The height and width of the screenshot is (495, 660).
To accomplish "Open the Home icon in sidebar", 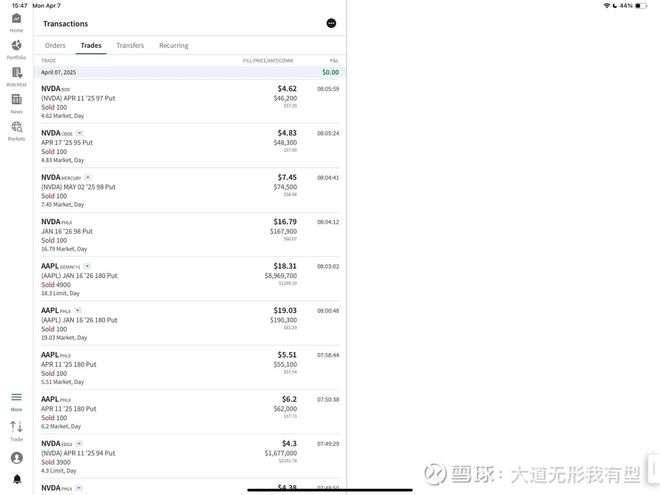I will pyautogui.click(x=16, y=19).
